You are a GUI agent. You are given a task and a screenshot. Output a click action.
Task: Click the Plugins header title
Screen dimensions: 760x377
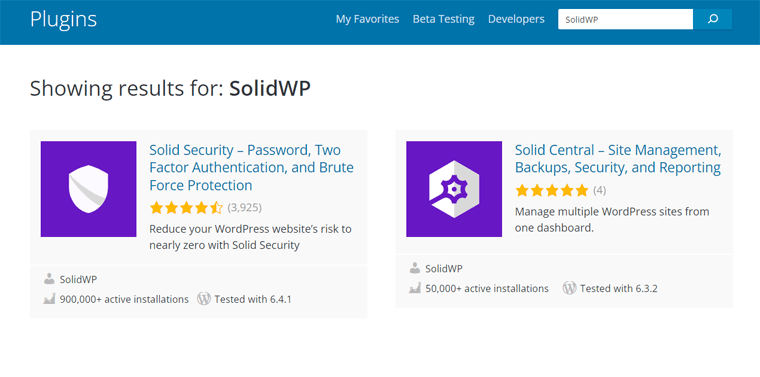(x=63, y=19)
